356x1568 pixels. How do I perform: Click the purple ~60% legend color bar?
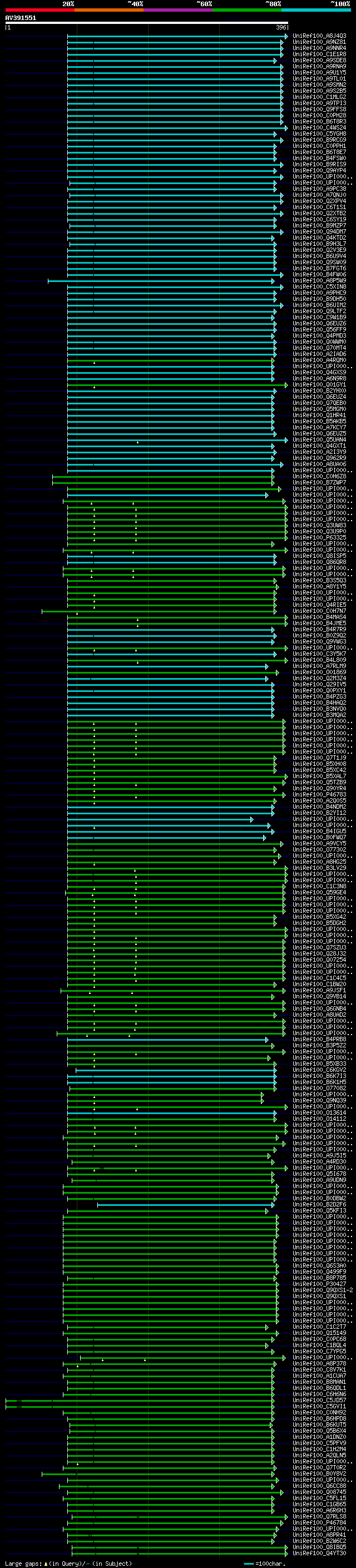pos(177,10)
